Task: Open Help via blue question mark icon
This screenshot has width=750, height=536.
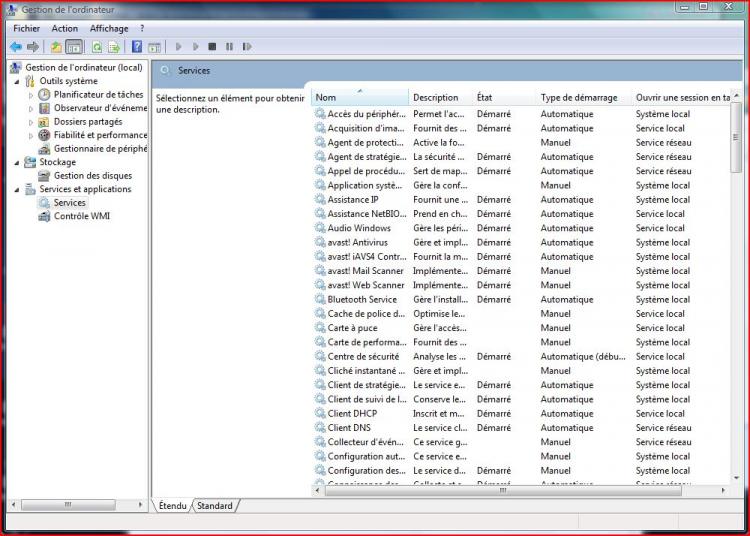Action: pos(137,47)
